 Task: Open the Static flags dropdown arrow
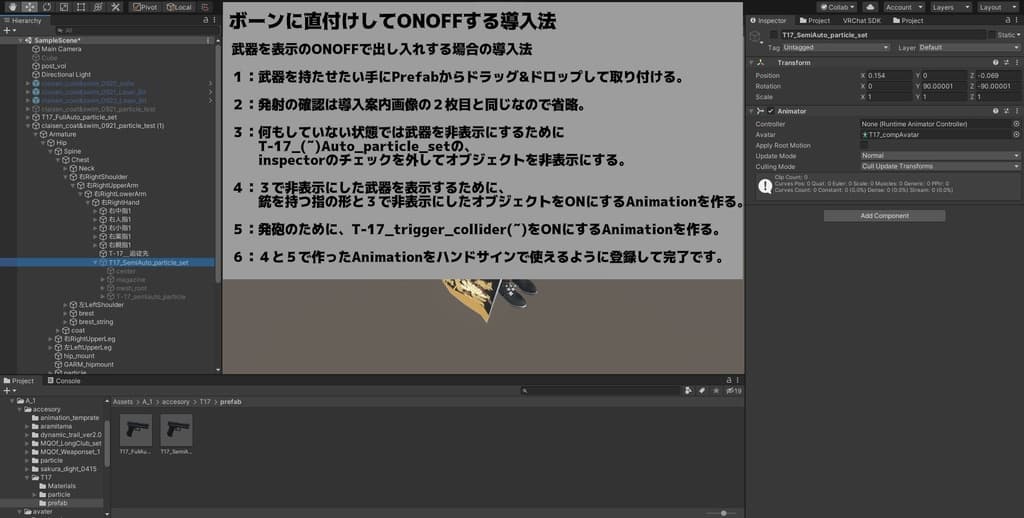tap(1018, 35)
